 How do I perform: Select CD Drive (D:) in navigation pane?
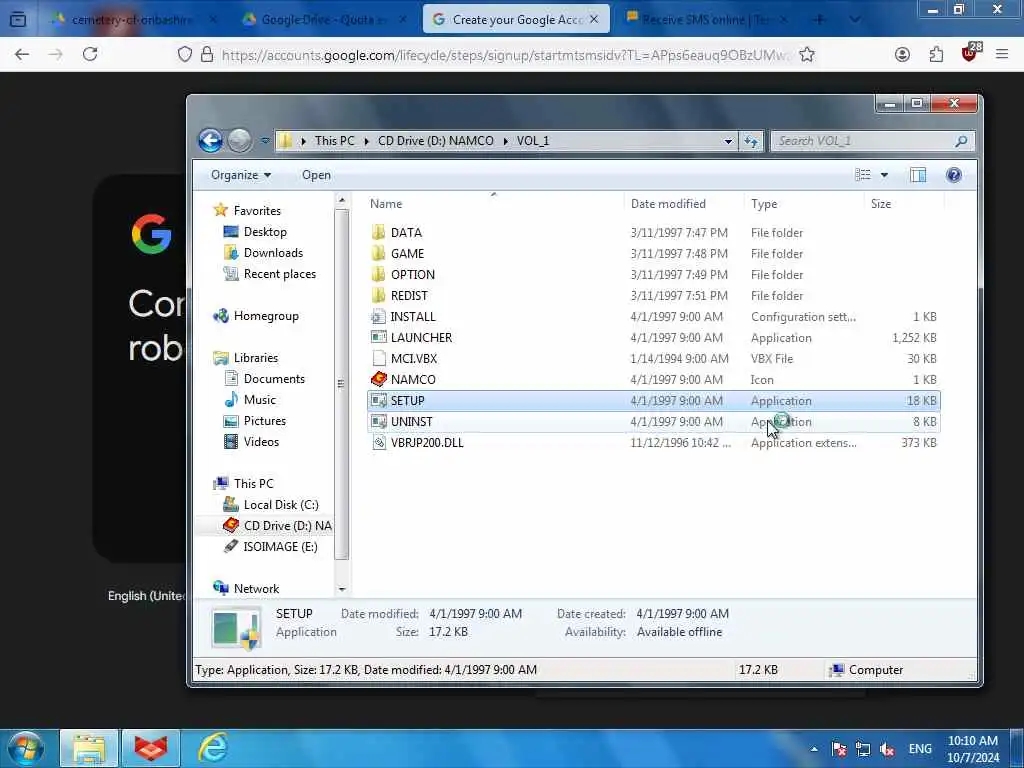[287, 526]
